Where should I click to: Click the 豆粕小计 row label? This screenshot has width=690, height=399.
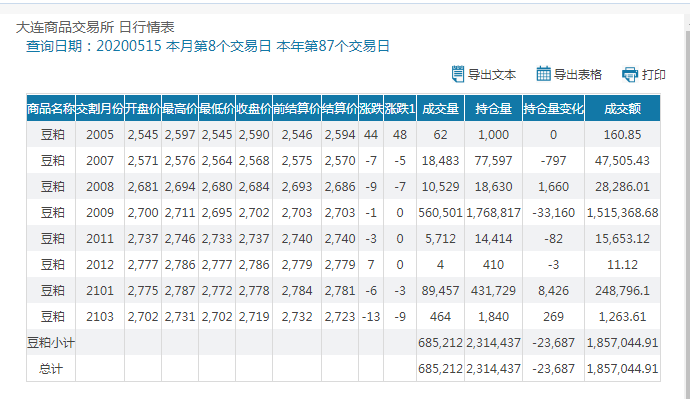[51, 342]
